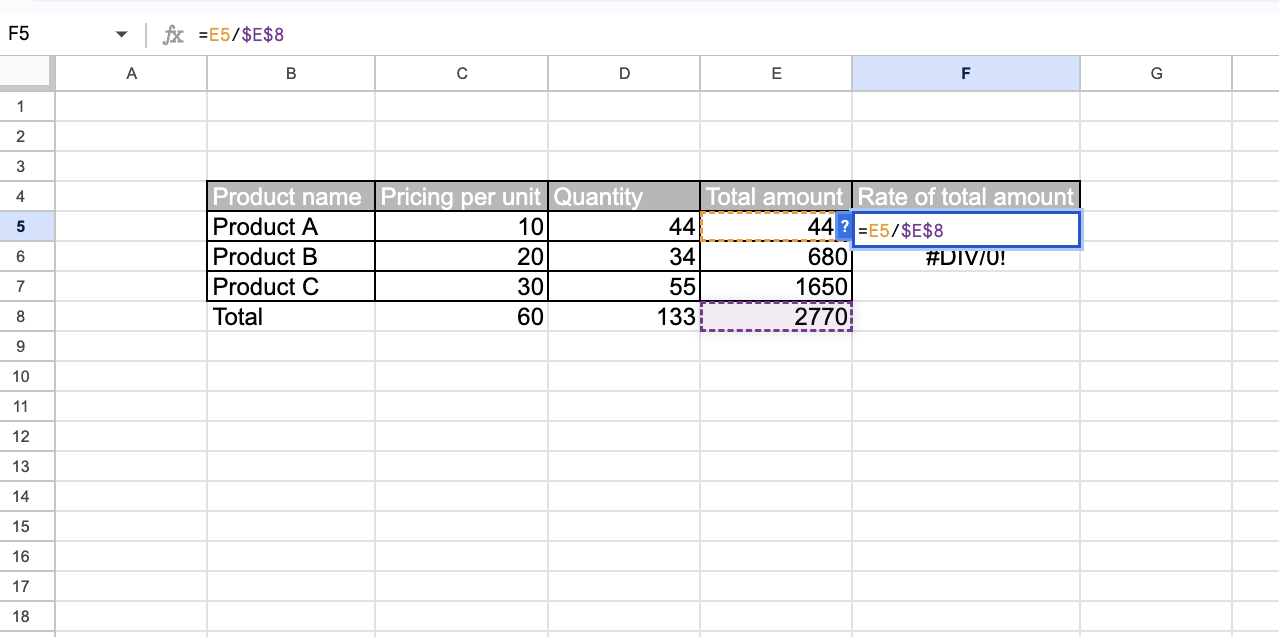Select grand total cell 2770
1279x637 pixels.
pyautogui.click(x=776, y=316)
